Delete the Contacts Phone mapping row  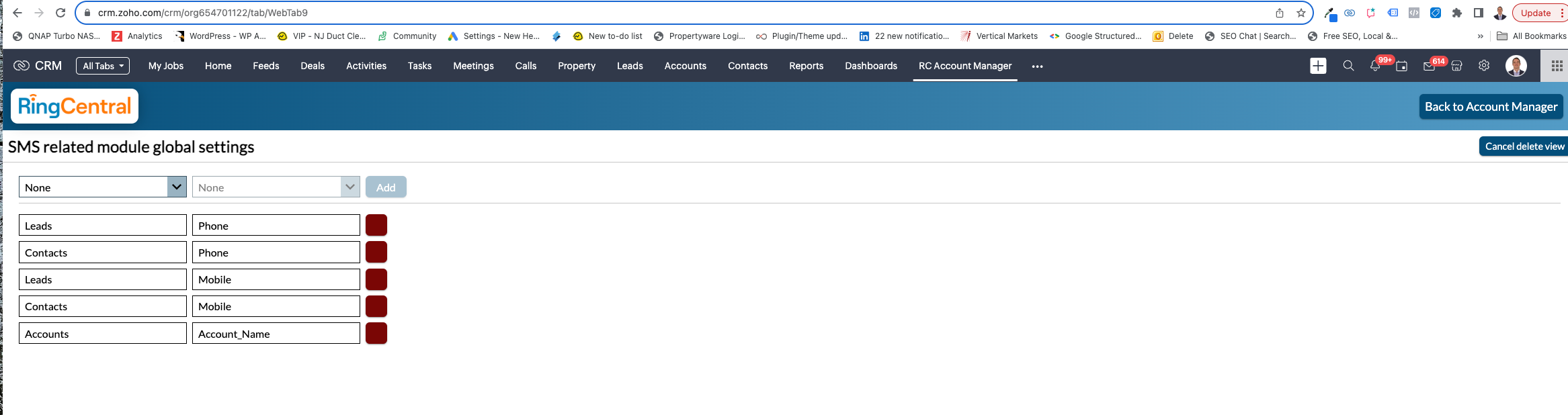[x=376, y=252]
